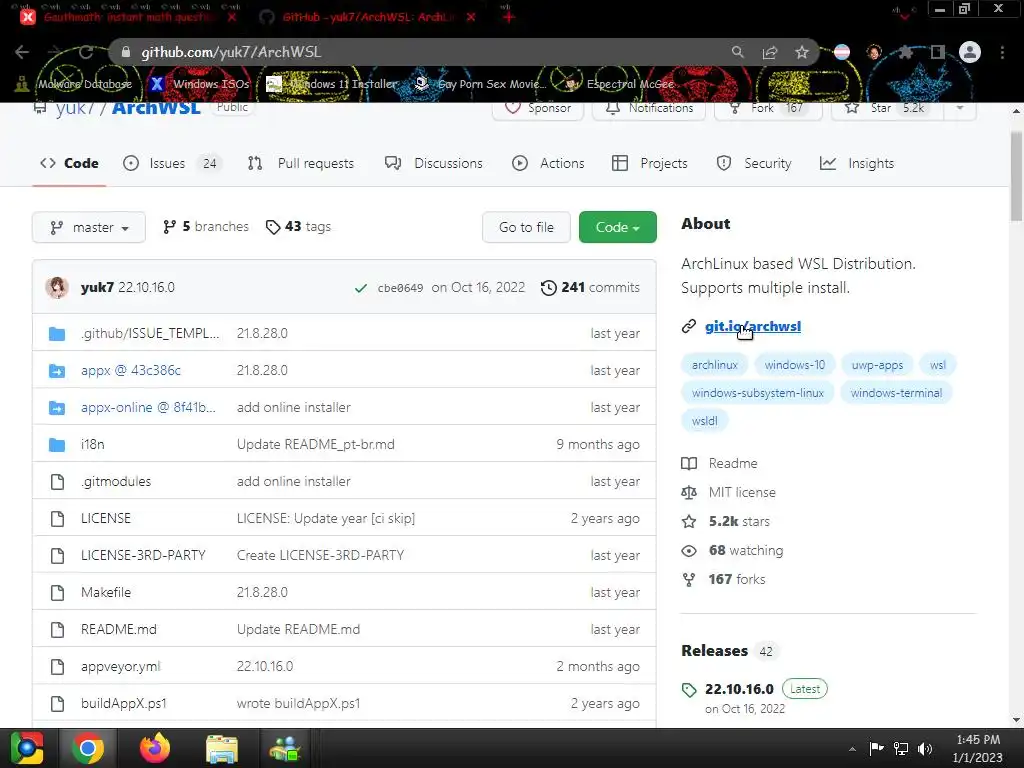Open the appx-online submodule

(148, 408)
